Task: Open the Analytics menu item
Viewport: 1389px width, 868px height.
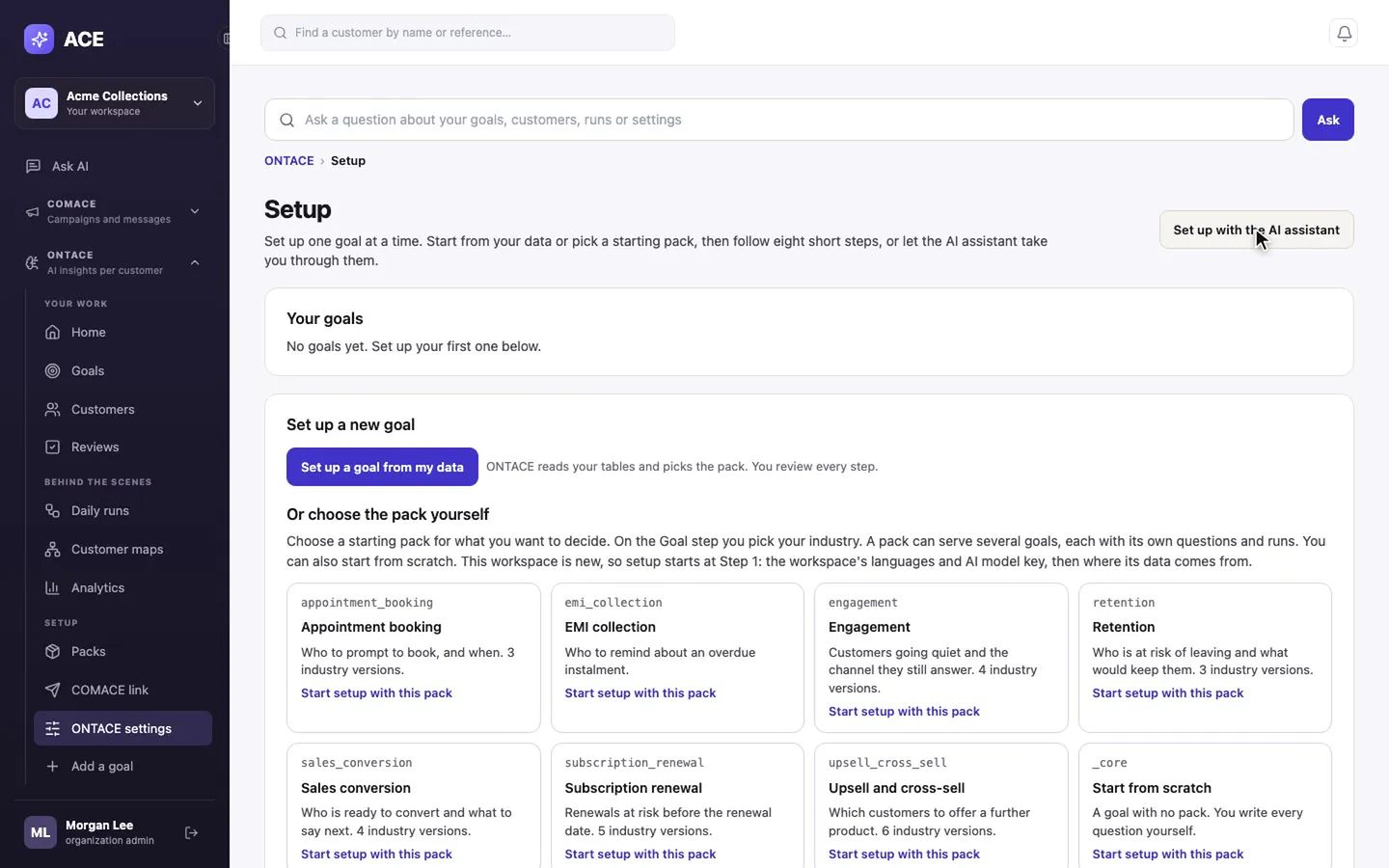Action: pyautogui.click(x=123, y=587)
